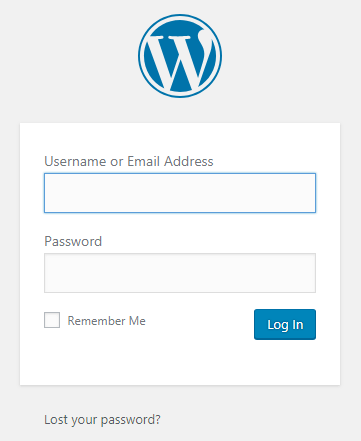Toggle the stay-signed-in Remember Me checkbox
The image size is (361, 441).
pyautogui.click(x=52, y=320)
